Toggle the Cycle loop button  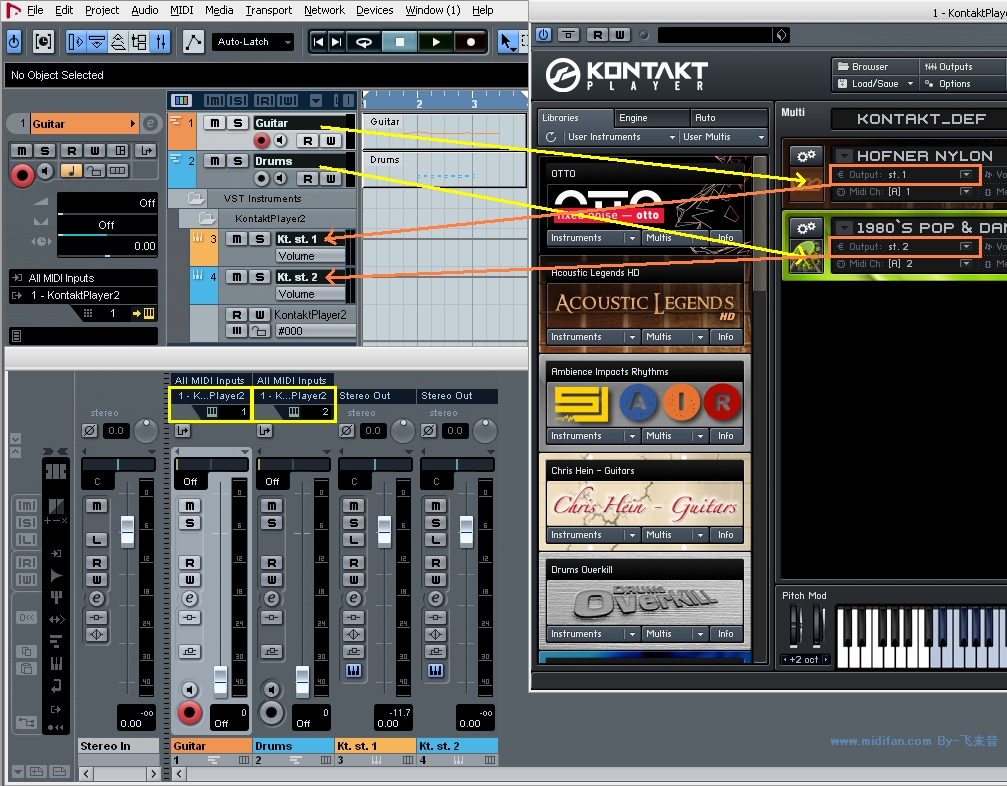363,42
